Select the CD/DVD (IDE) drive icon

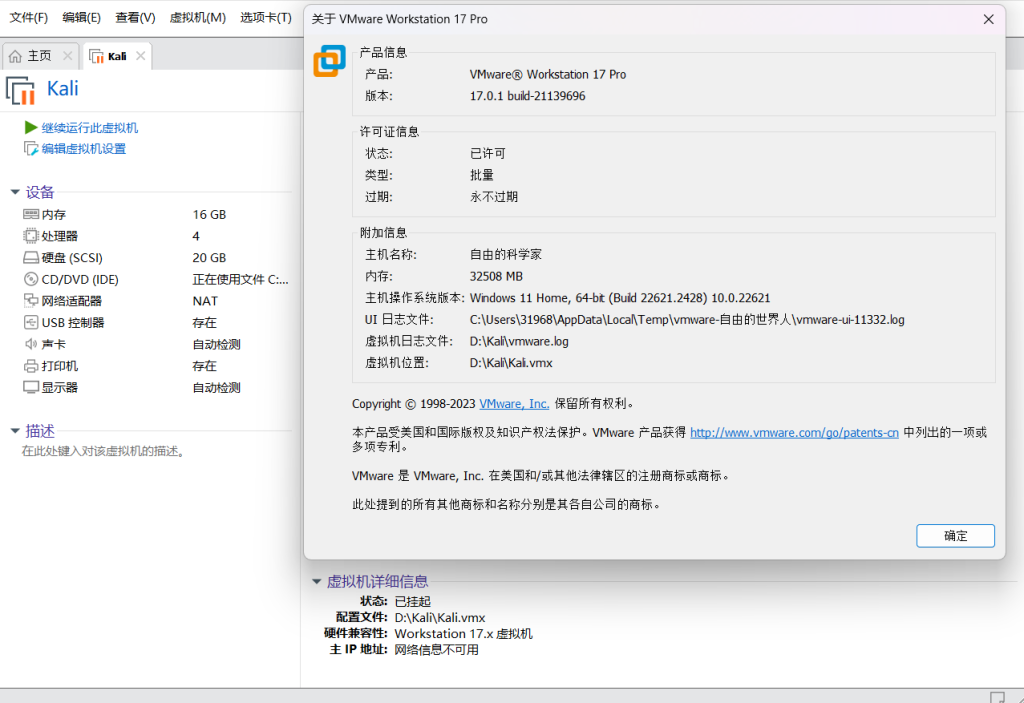[x=30, y=280]
